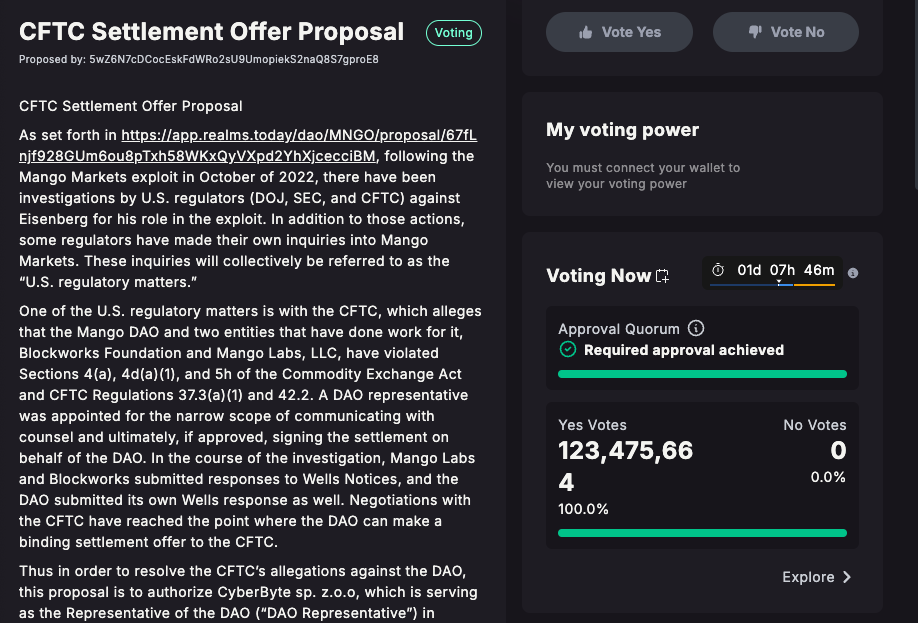
Task: Click the thumbs-down icon on Vote No
Action: [755, 32]
